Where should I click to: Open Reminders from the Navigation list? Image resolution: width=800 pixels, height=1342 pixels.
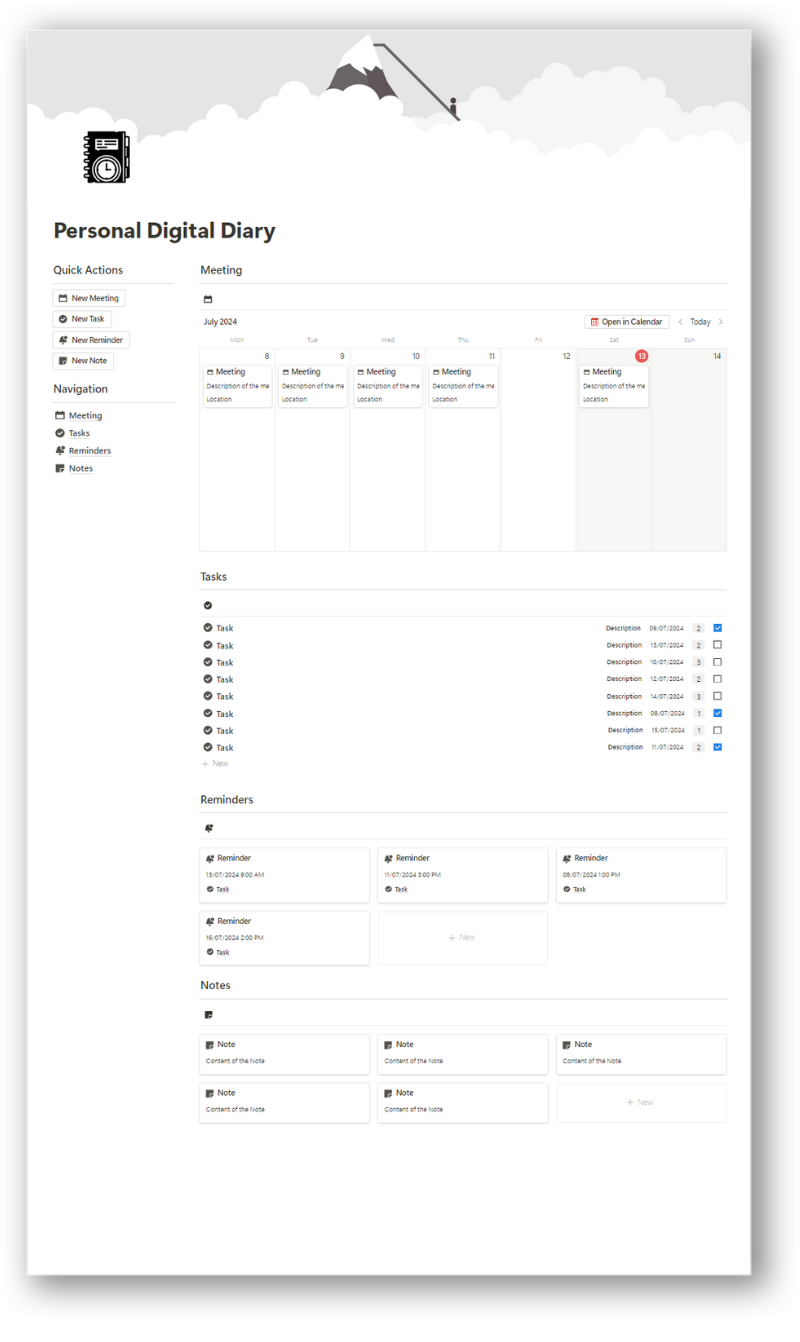[x=83, y=451]
